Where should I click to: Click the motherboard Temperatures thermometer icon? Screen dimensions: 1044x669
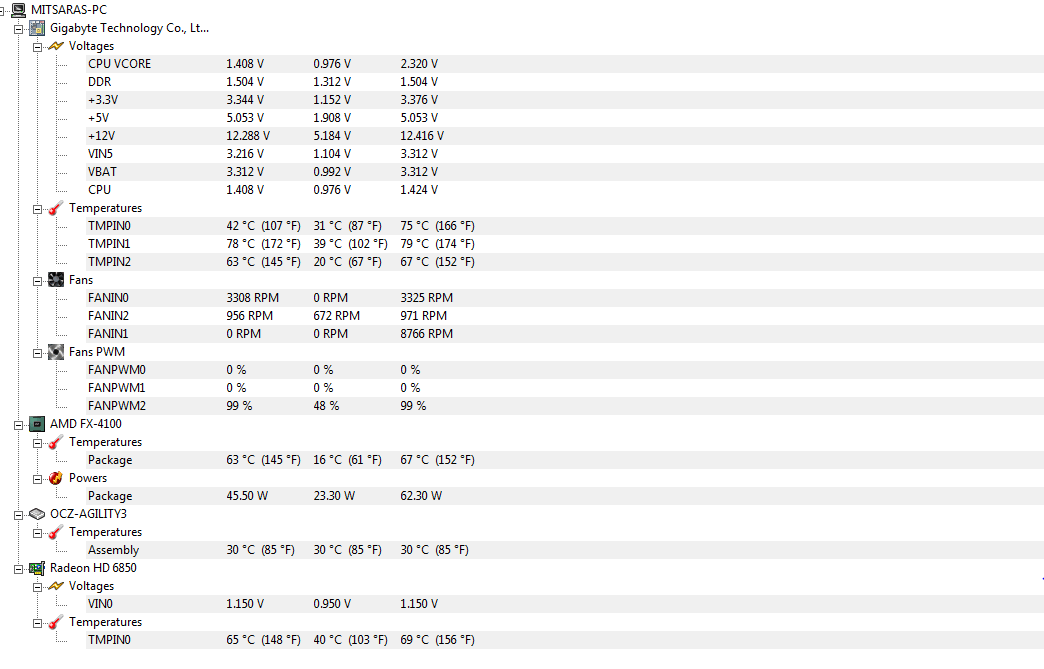coord(56,208)
